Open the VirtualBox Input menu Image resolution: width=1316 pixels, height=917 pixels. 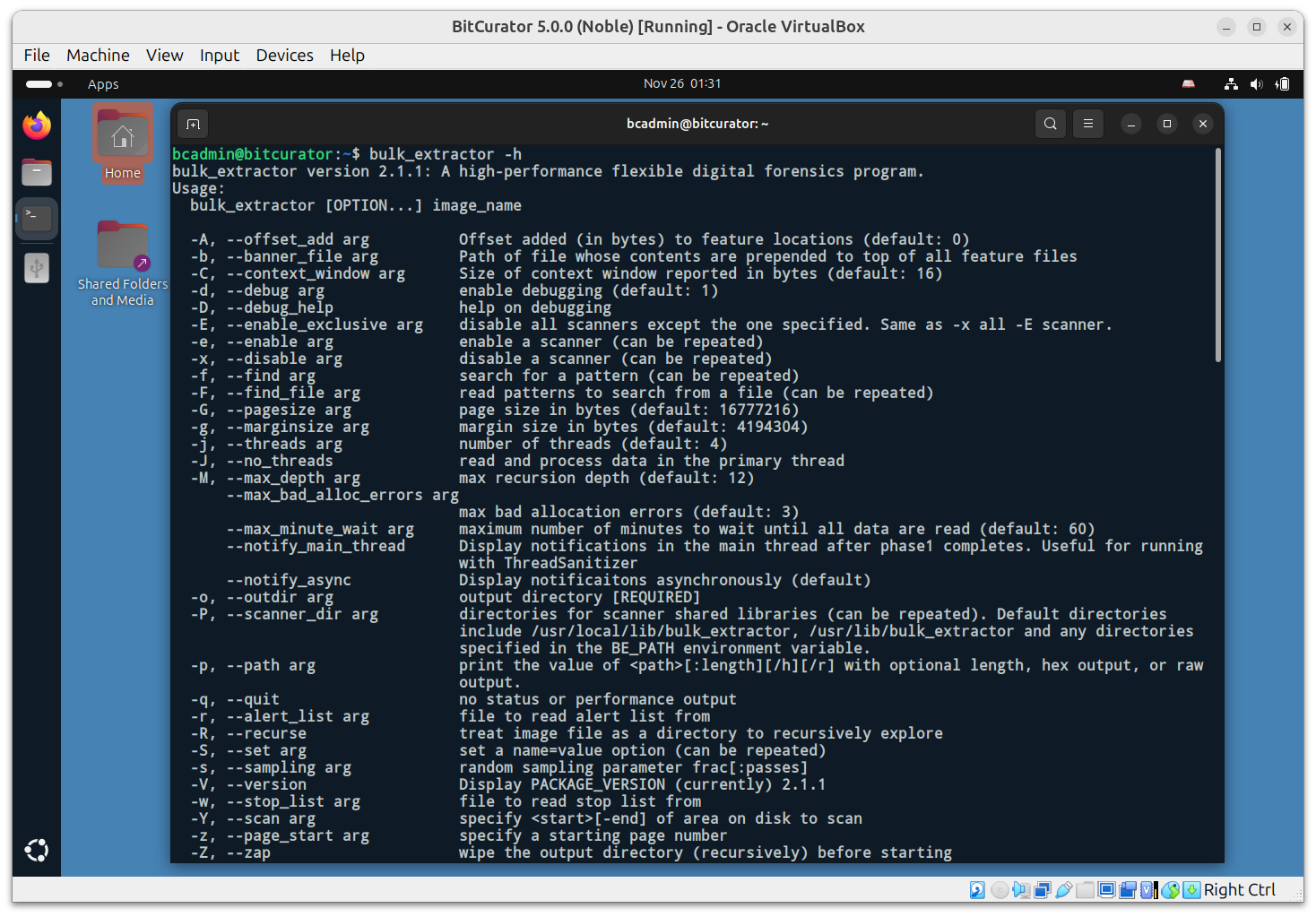(x=220, y=56)
